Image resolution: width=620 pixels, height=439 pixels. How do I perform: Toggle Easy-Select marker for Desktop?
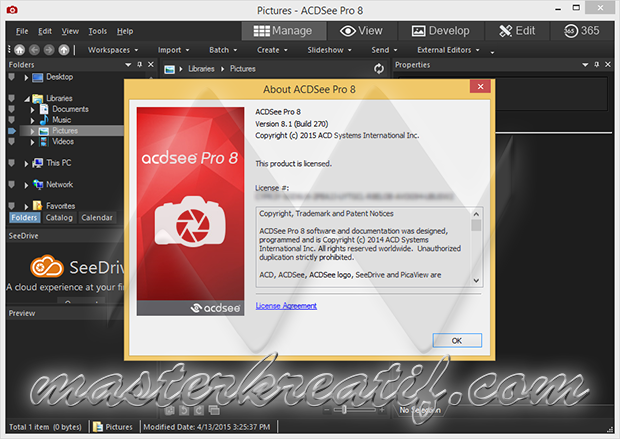pyautogui.click(x=11, y=77)
